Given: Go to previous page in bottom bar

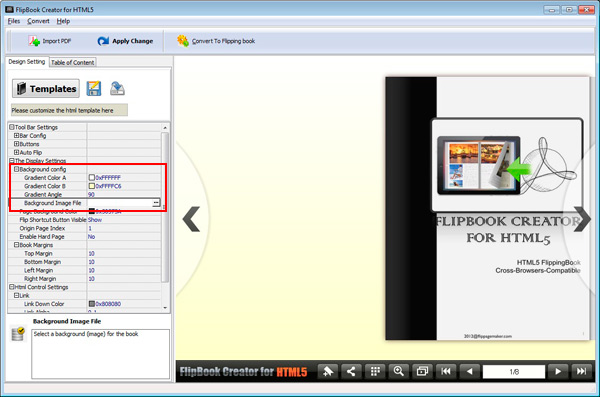Looking at the screenshot, I should (470, 371).
